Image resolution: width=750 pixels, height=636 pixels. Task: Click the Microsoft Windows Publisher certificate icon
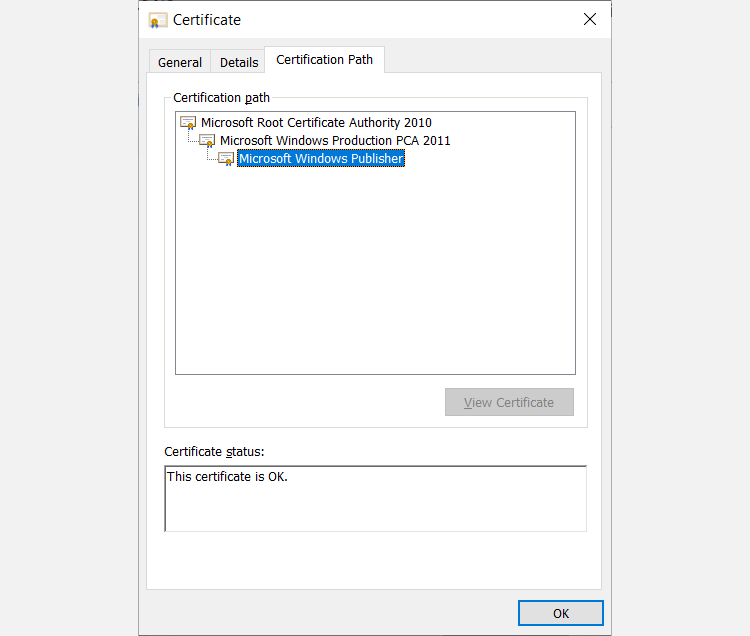(x=226, y=158)
